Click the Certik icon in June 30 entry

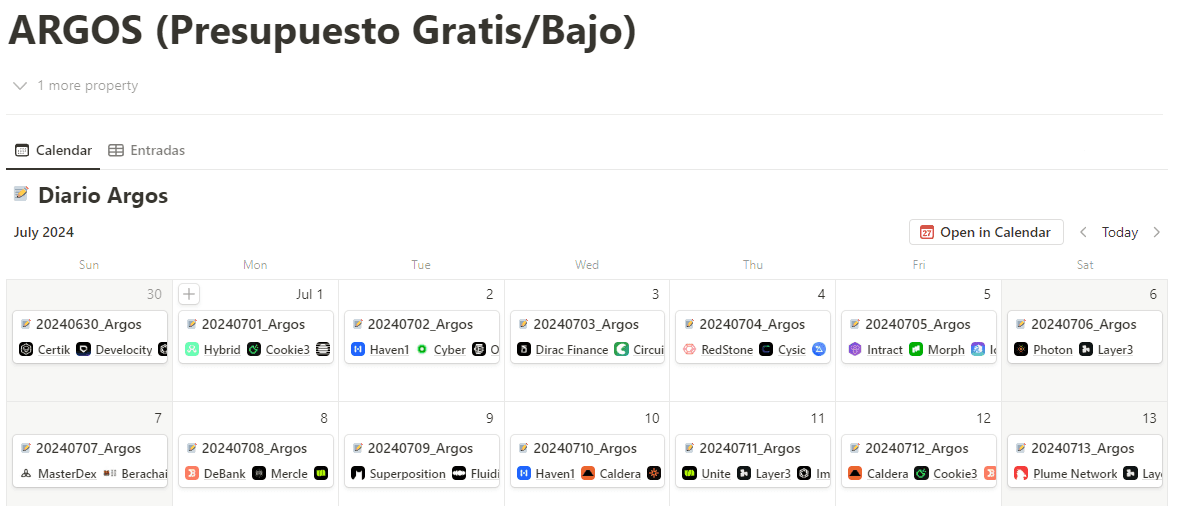tap(26, 350)
